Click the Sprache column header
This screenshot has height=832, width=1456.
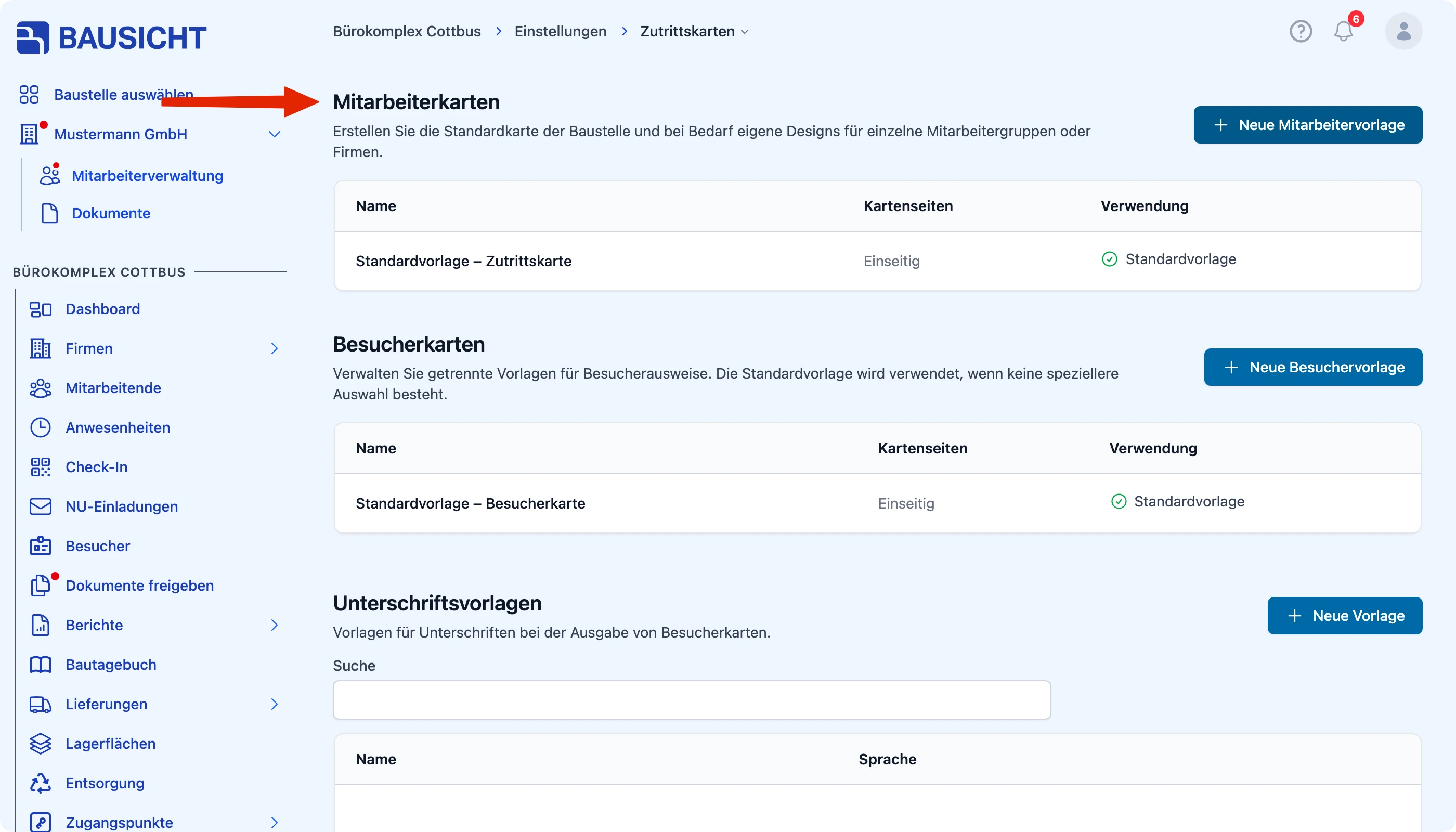click(x=887, y=759)
